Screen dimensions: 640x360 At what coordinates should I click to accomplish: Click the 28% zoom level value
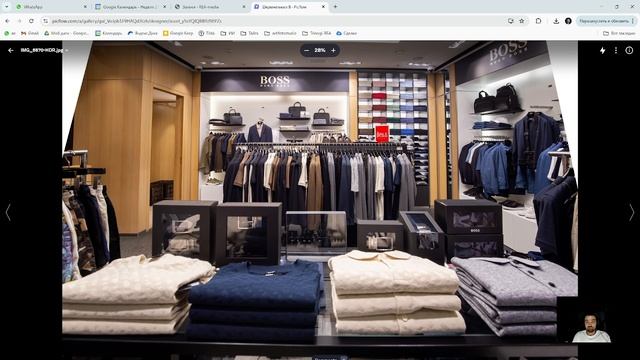point(320,50)
